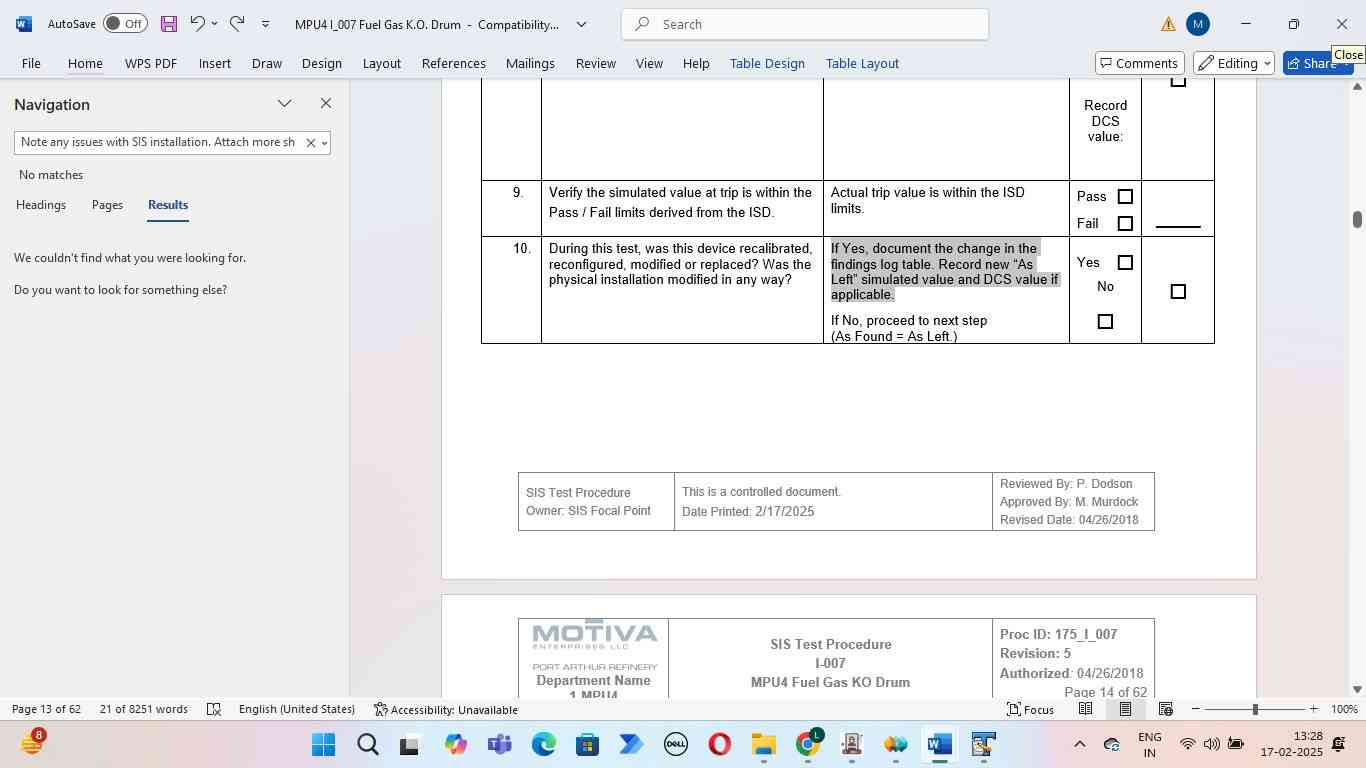
Task: Open the Navigation pane options chevron
Action: (285, 103)
